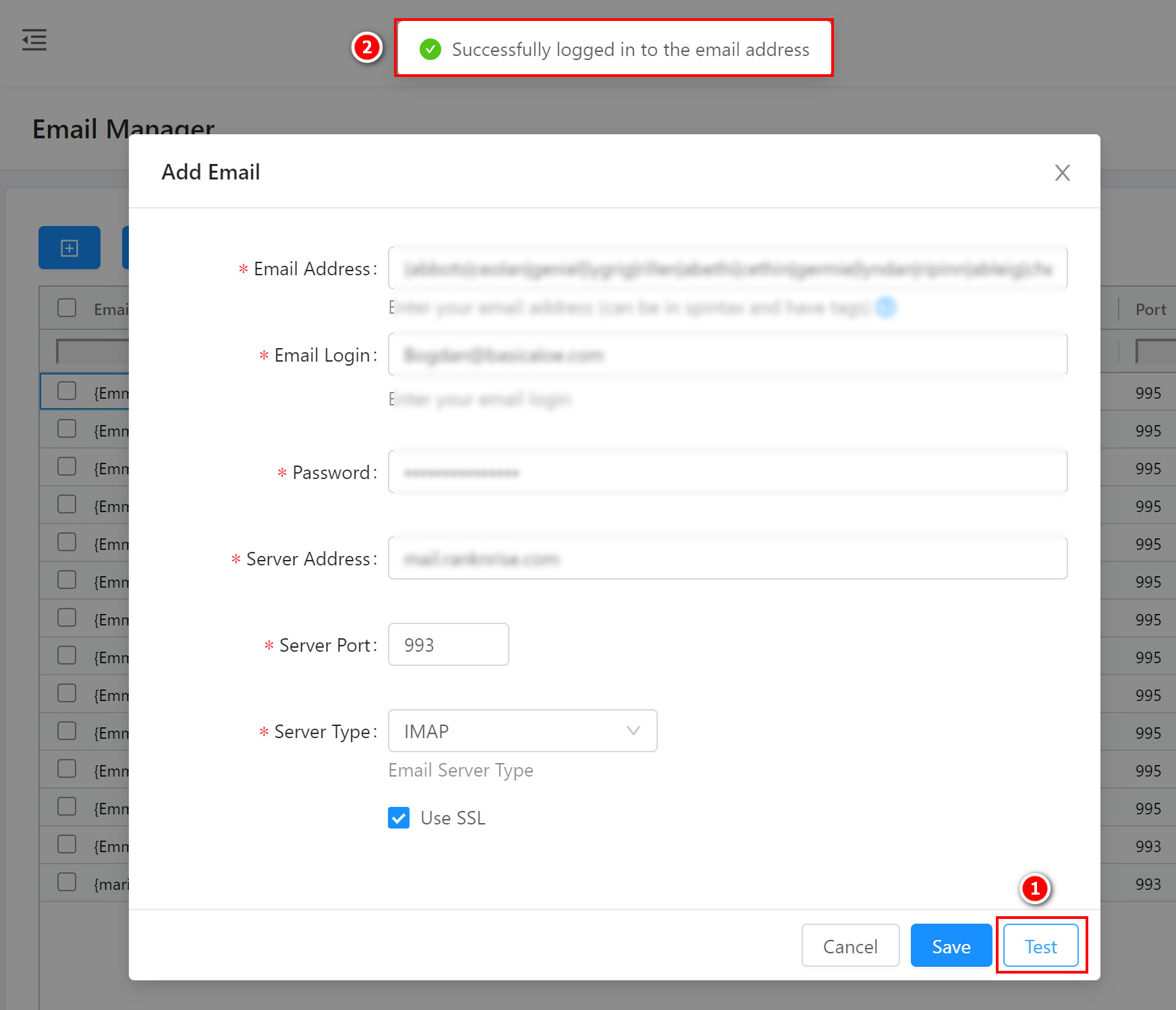This screenshot has width=1176, height=1010.
Task: Tick the checkbox in the third table row
Action: 67,467
